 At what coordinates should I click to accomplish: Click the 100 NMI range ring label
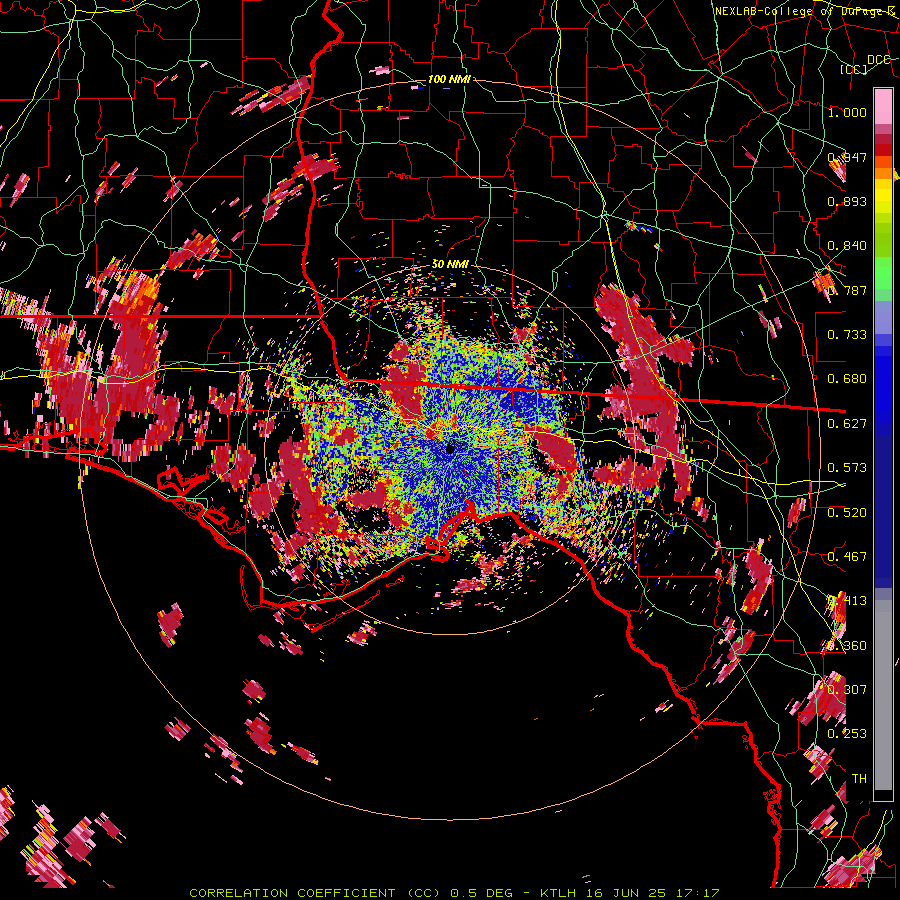(x=449, y=79)
